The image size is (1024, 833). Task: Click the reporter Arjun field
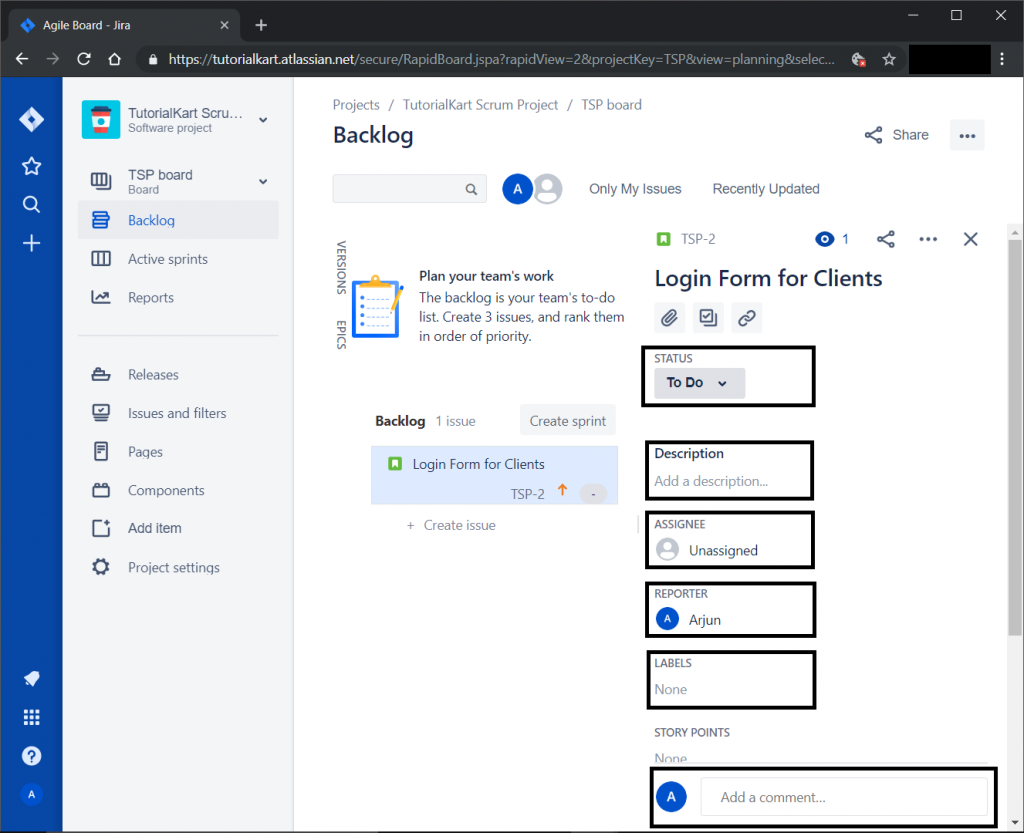pyautogui.click(x=688, y=619)
